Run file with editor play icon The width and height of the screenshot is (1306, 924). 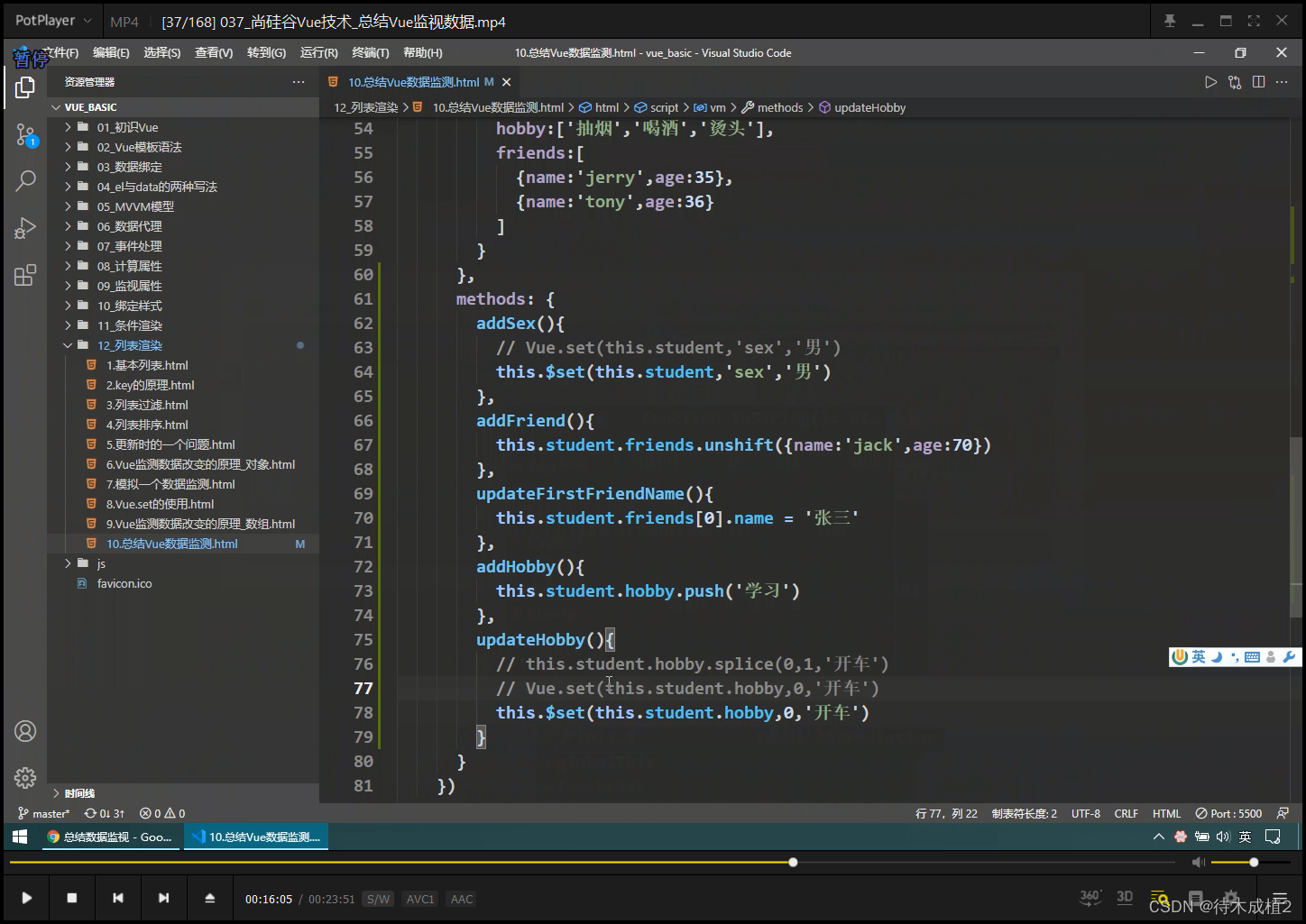(x=1210, y=82)
